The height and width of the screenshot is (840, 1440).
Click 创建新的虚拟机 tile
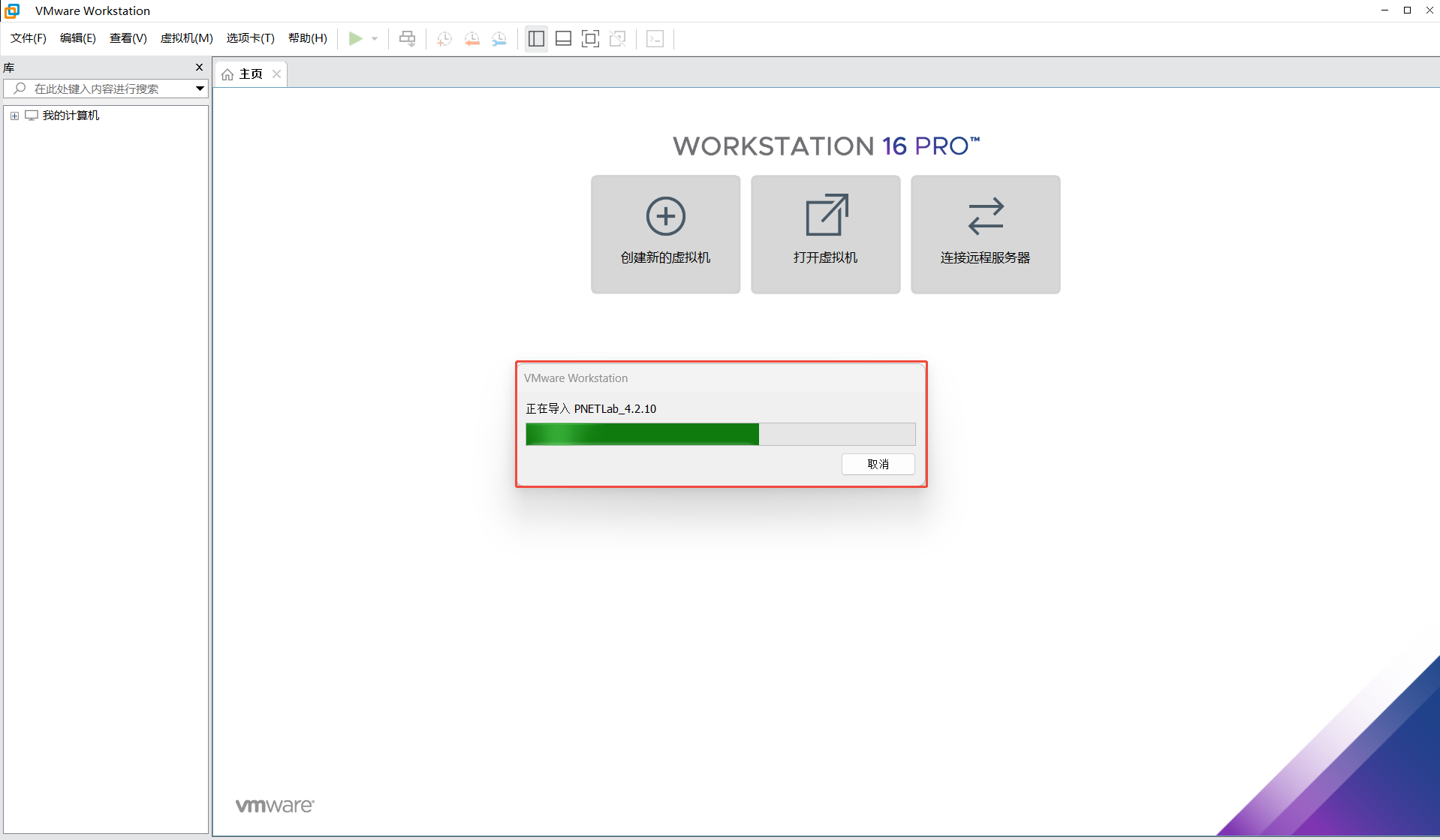point(665,234)
